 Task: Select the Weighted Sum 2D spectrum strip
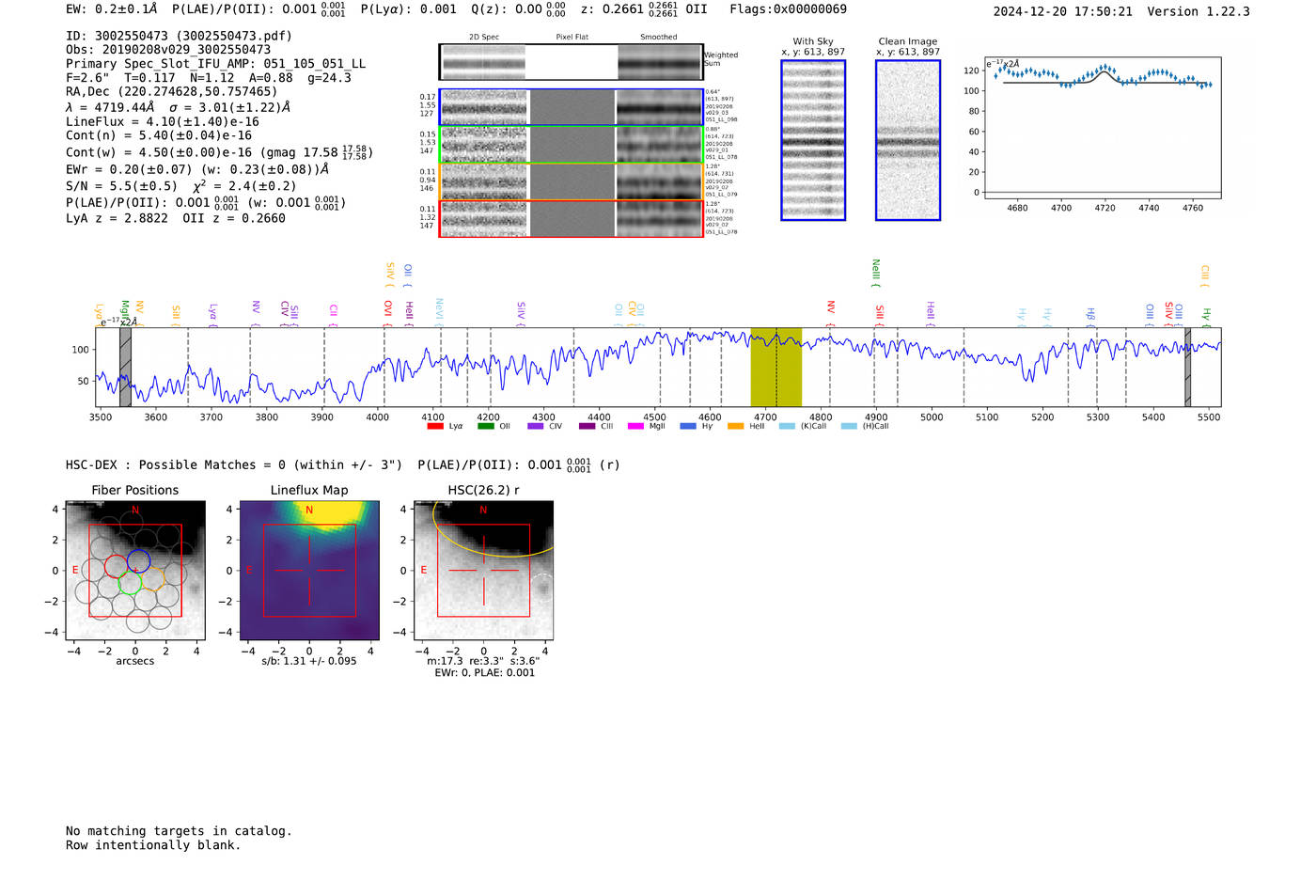571,62
